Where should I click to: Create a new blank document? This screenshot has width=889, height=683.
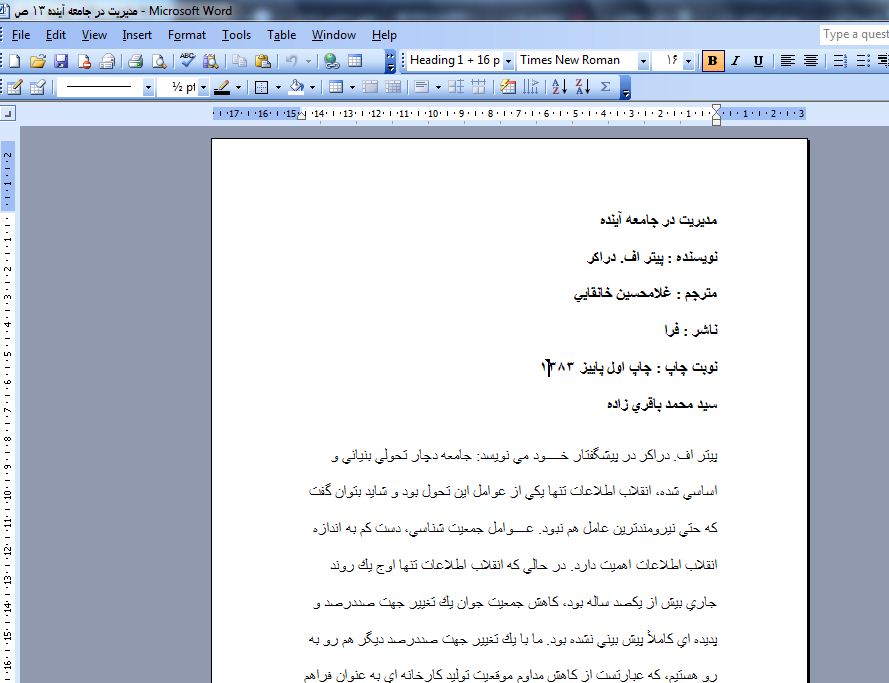[14, 61]
